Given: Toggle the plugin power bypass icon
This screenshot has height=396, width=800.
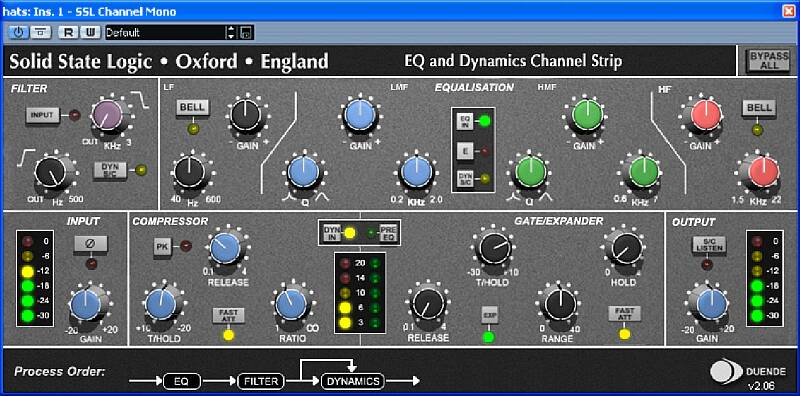Looking at the screenshot, I should pos(18,33).
